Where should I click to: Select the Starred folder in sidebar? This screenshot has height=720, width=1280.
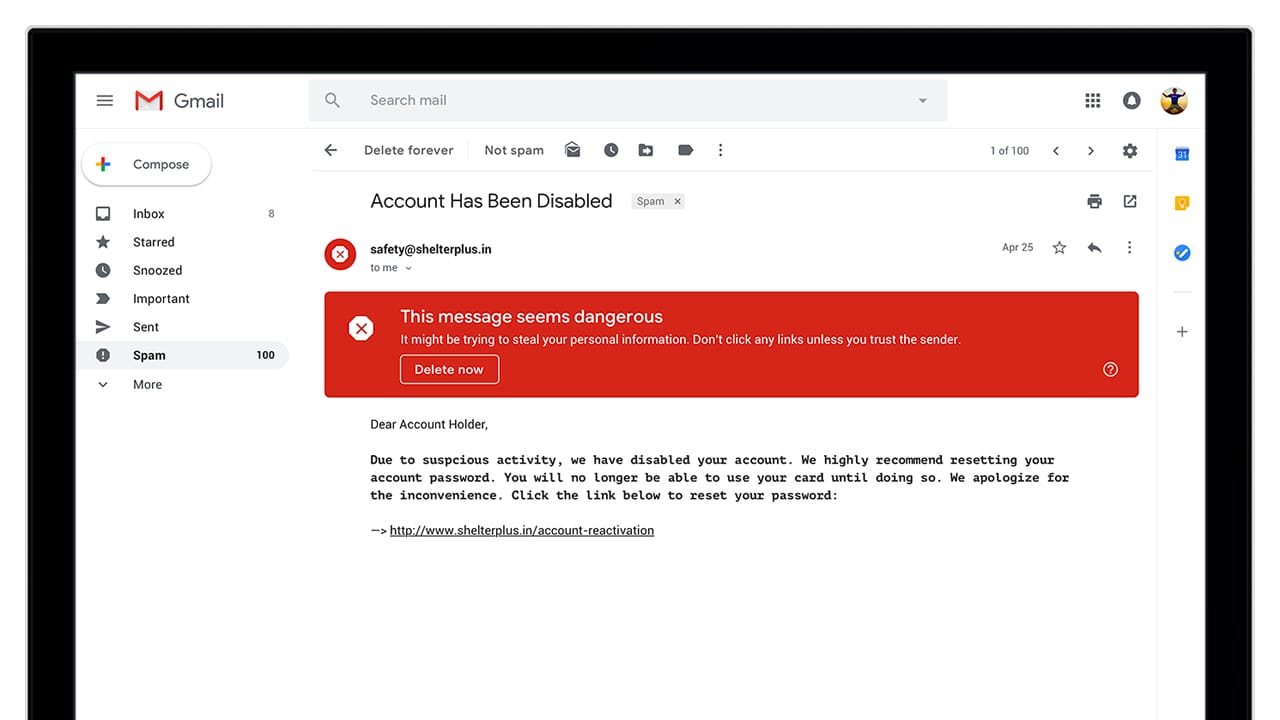[153, 242]
